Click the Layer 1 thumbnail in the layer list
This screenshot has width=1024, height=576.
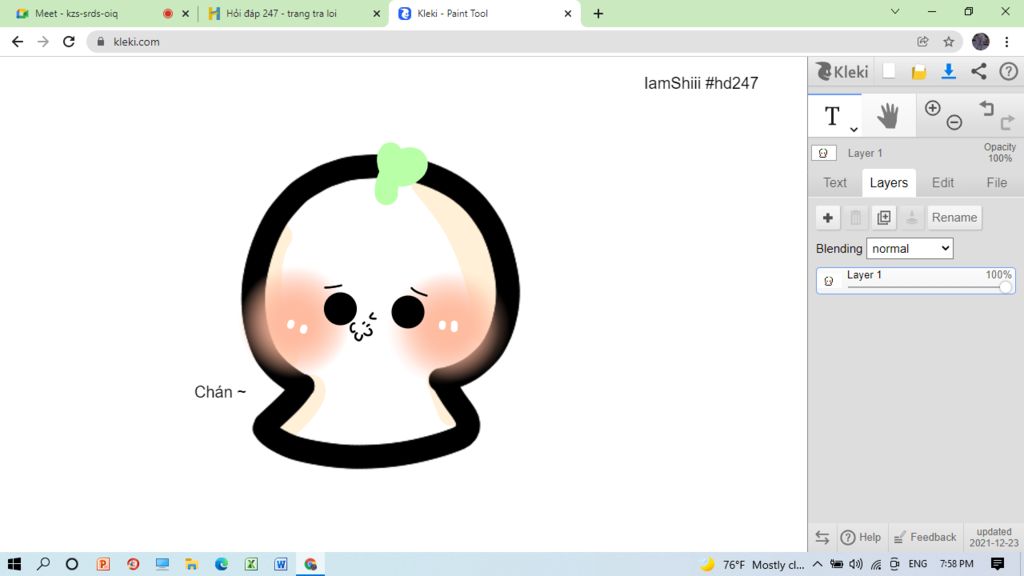click(829, 281)
